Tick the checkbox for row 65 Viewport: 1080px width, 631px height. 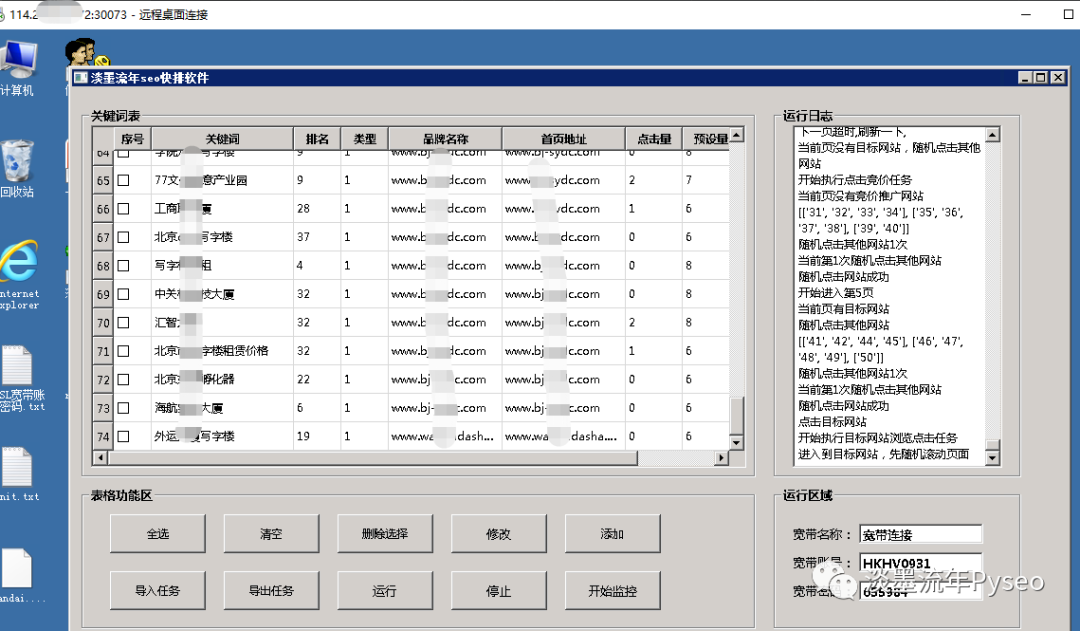[123, 180]
